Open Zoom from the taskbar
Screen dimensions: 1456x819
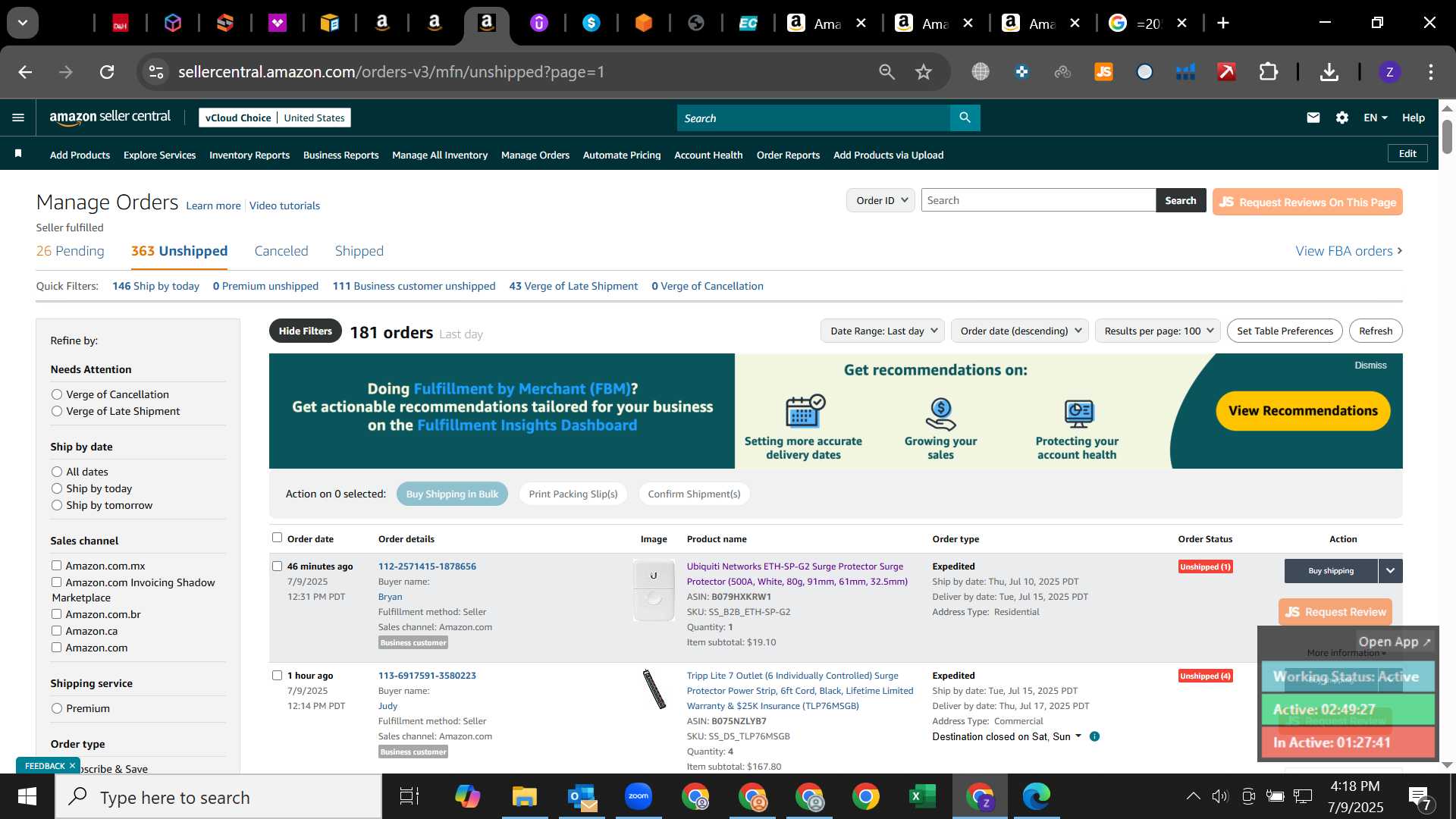639,796
